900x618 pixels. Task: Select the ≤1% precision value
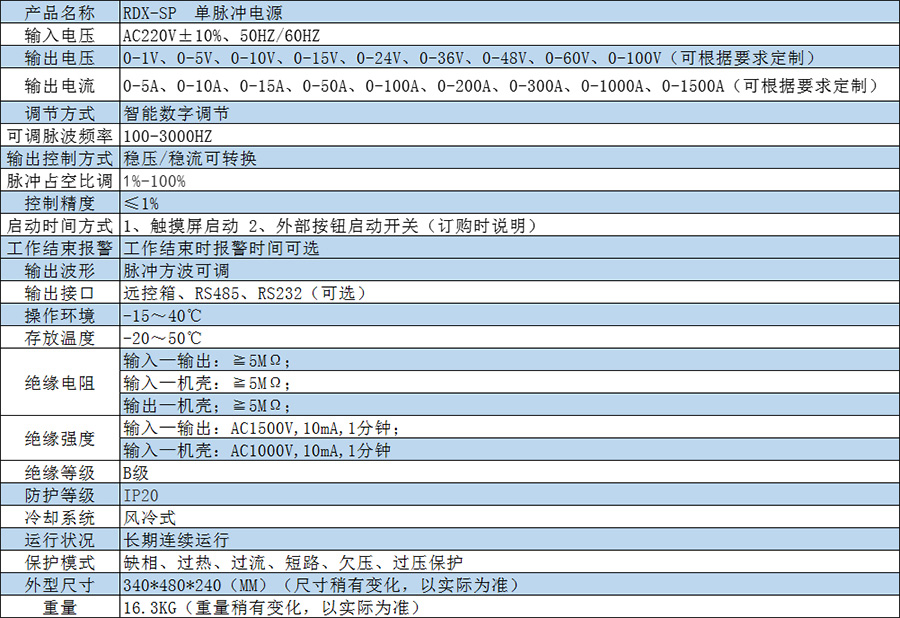tap(141, 203)
